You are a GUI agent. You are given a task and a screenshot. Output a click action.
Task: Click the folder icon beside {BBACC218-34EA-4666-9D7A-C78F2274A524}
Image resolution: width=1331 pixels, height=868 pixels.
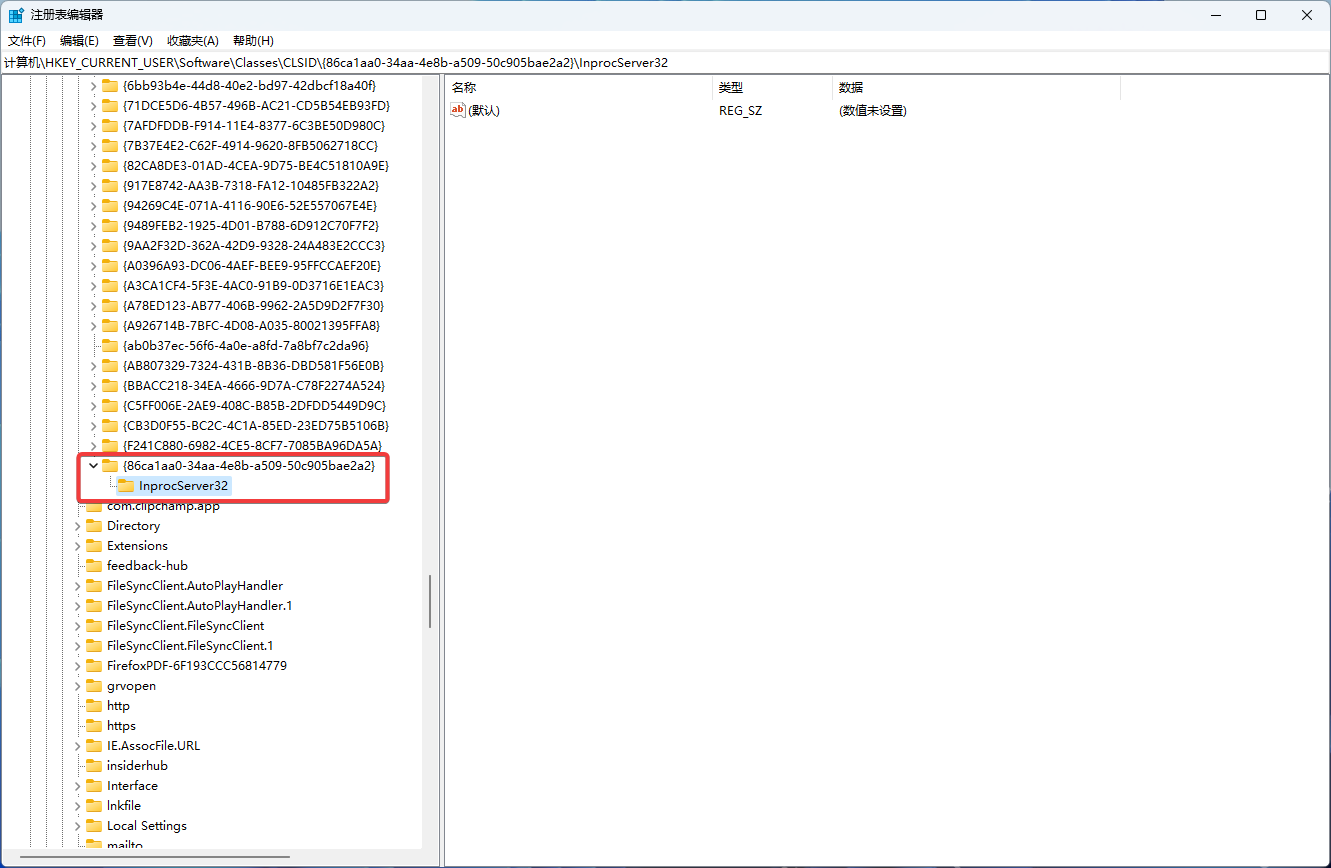(x=109, y=386)
